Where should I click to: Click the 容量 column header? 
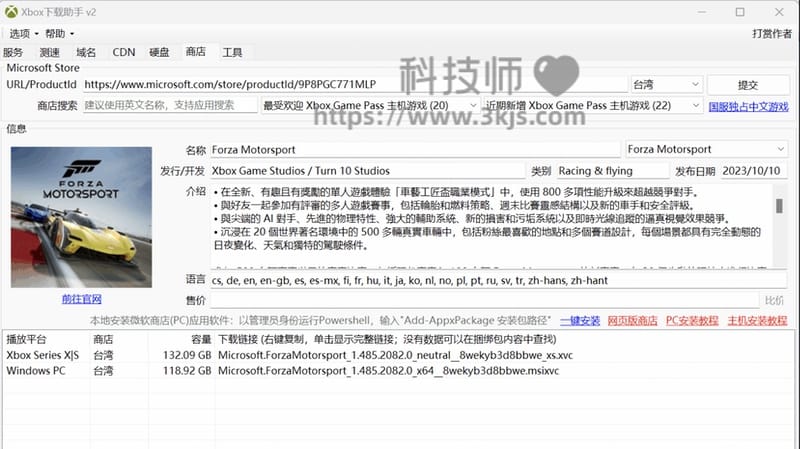point(182,339)
